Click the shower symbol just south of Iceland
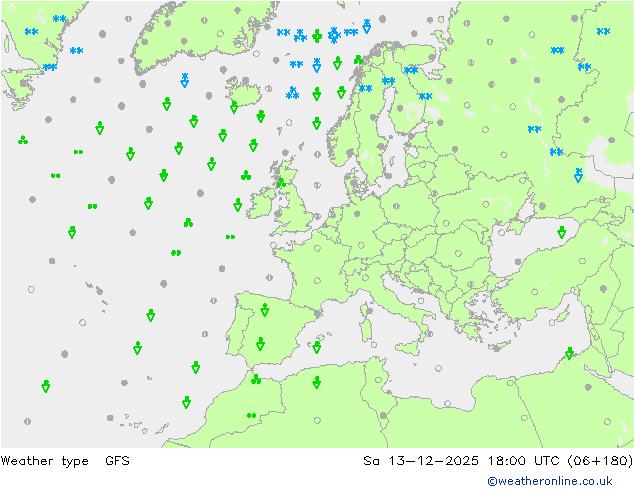 tap(234, 107)
